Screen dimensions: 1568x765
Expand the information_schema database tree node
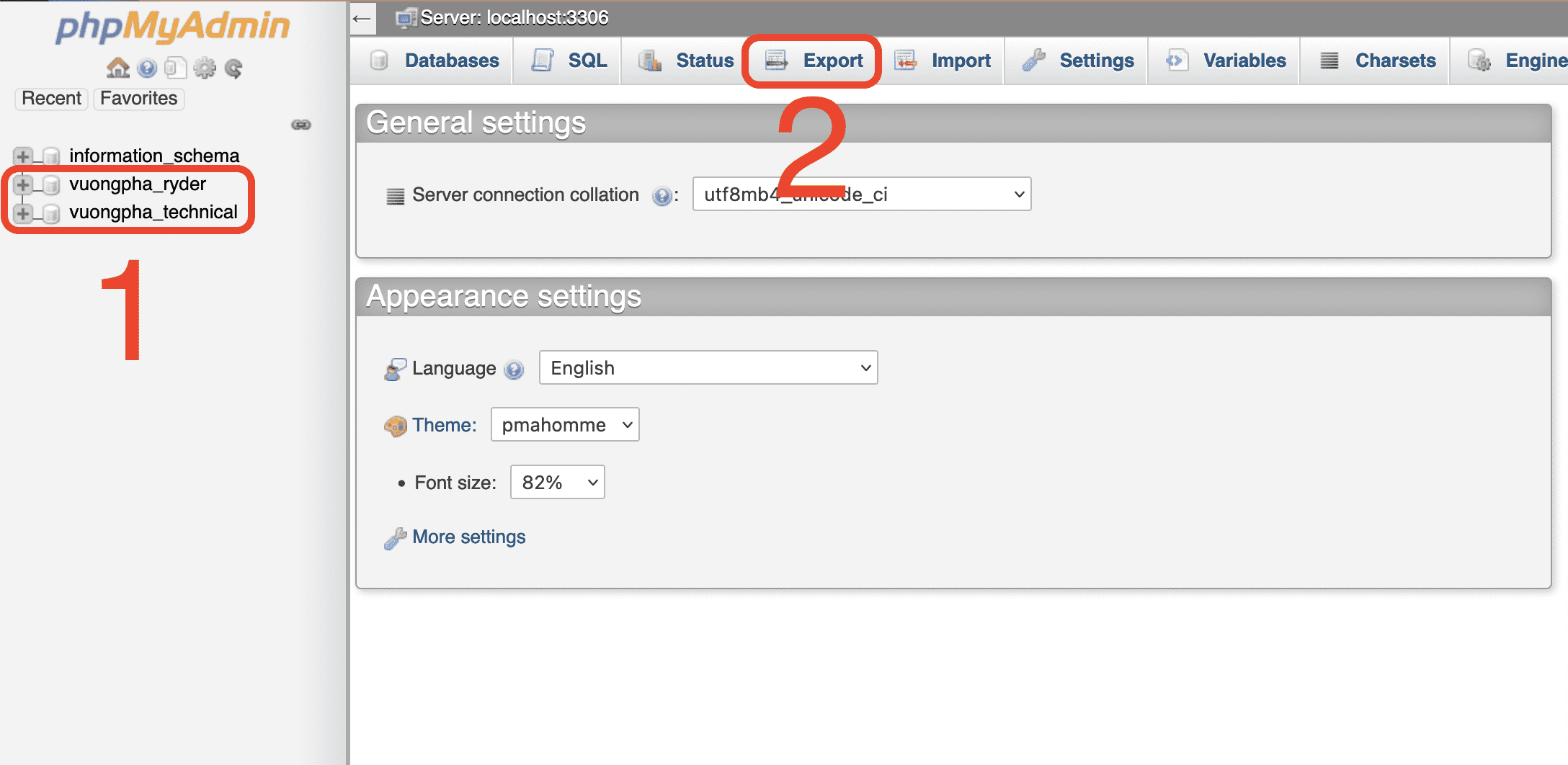[x=23, y=156]
